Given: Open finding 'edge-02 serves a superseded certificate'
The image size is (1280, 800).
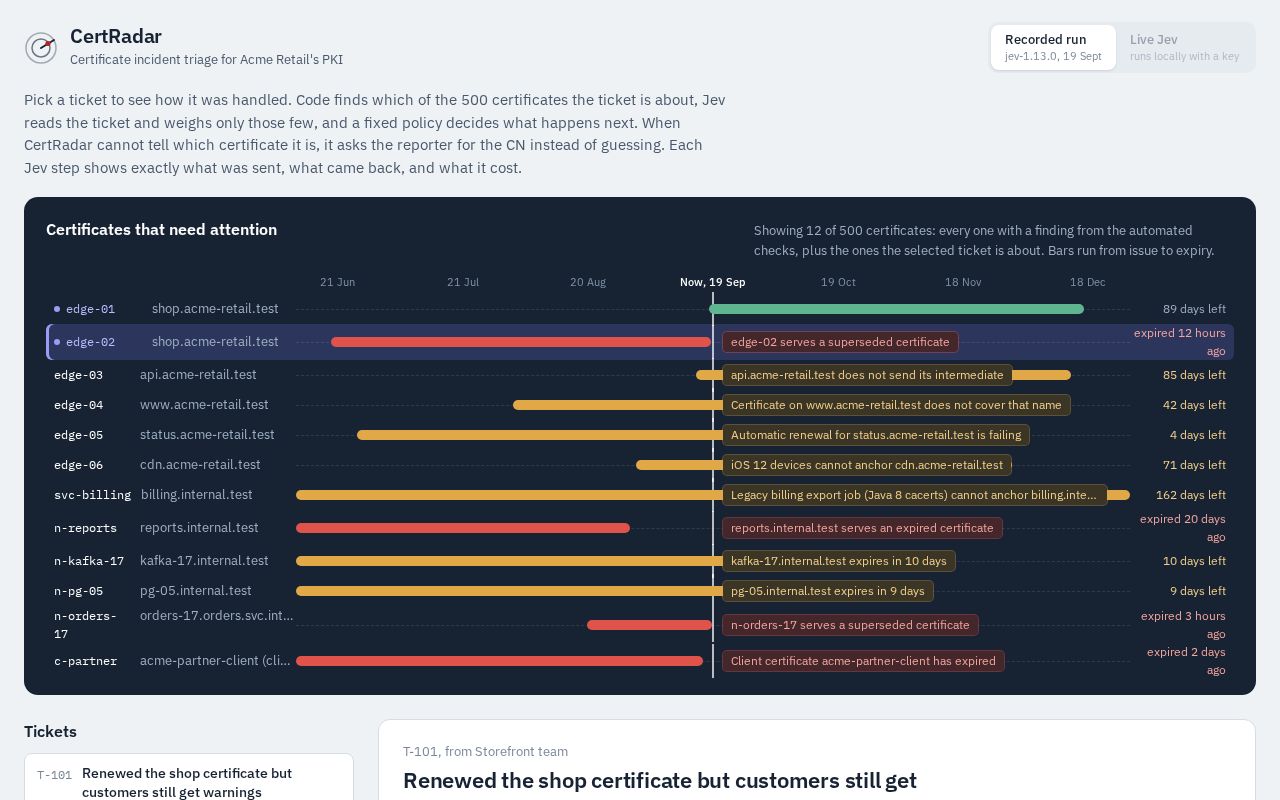Looking at the screenshot, I should coord(840,342).
